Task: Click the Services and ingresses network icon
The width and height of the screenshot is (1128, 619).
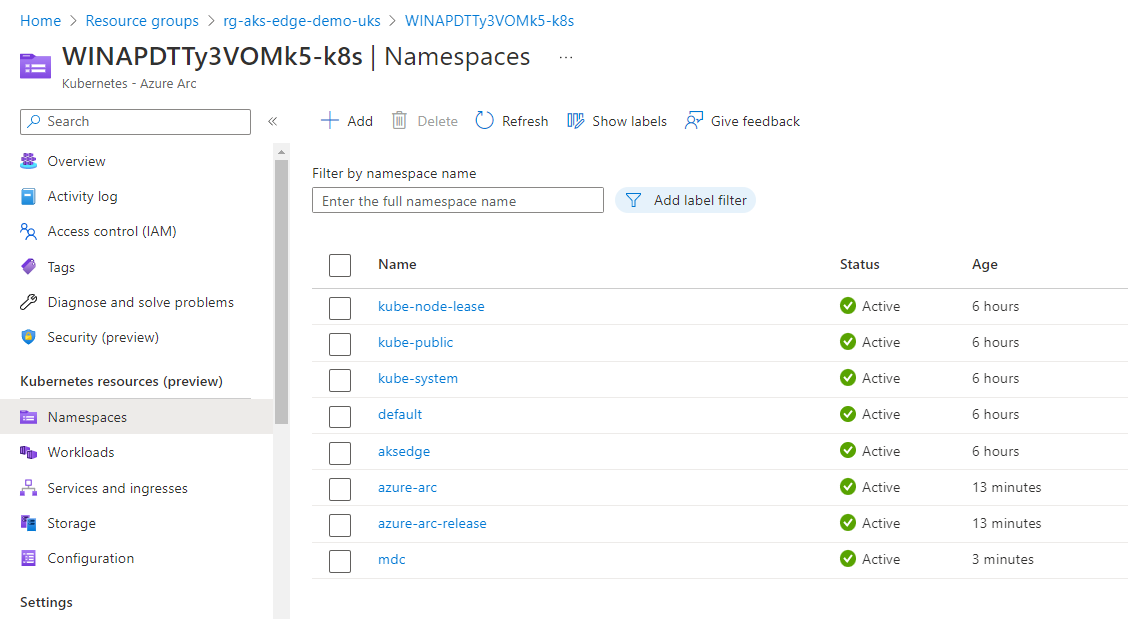Action: tap(29, 488)
